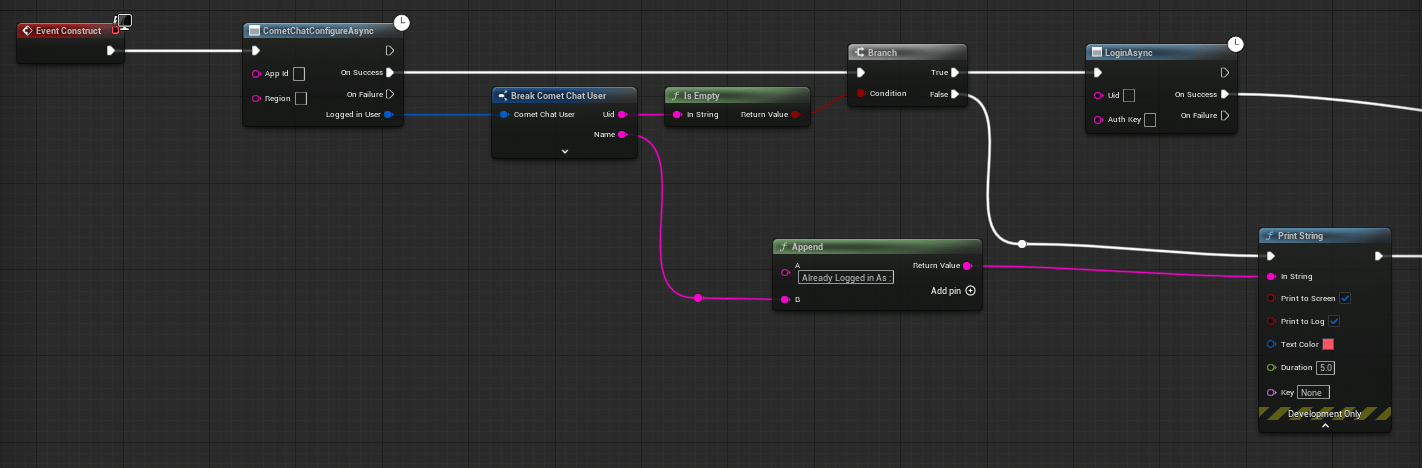Image resolution: width=1422 pixels, height=468 pixels.
Task: Click the Logged in User output pin
Action: [389, 115]
